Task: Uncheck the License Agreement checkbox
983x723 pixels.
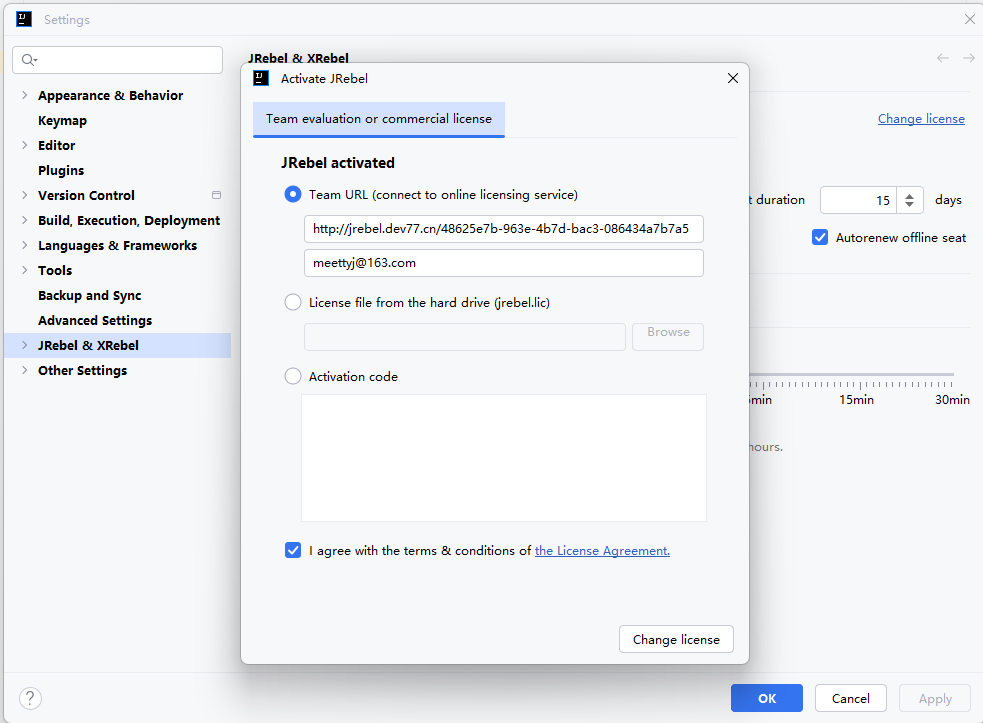Action: (x=293, y=550)
